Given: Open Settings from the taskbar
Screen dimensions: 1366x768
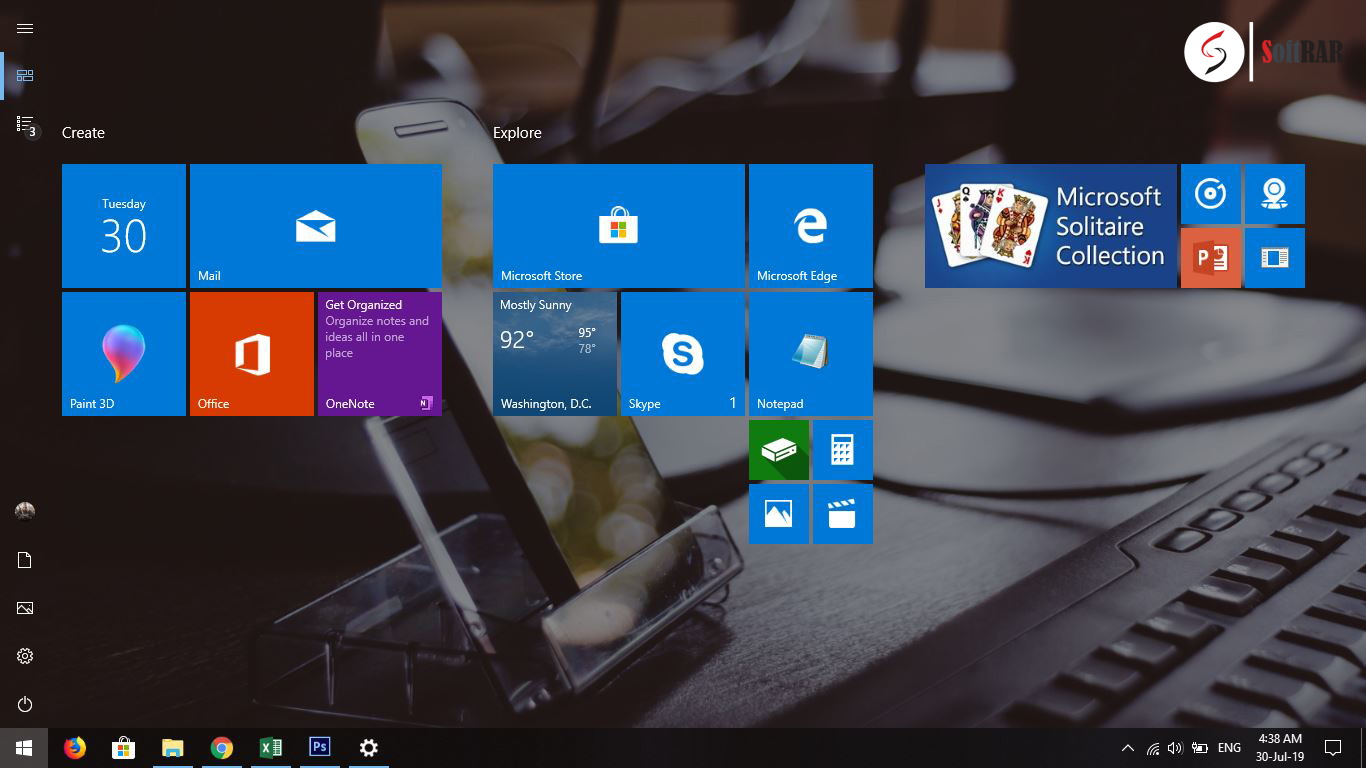Looking at the screenshot, I should 369,748.
